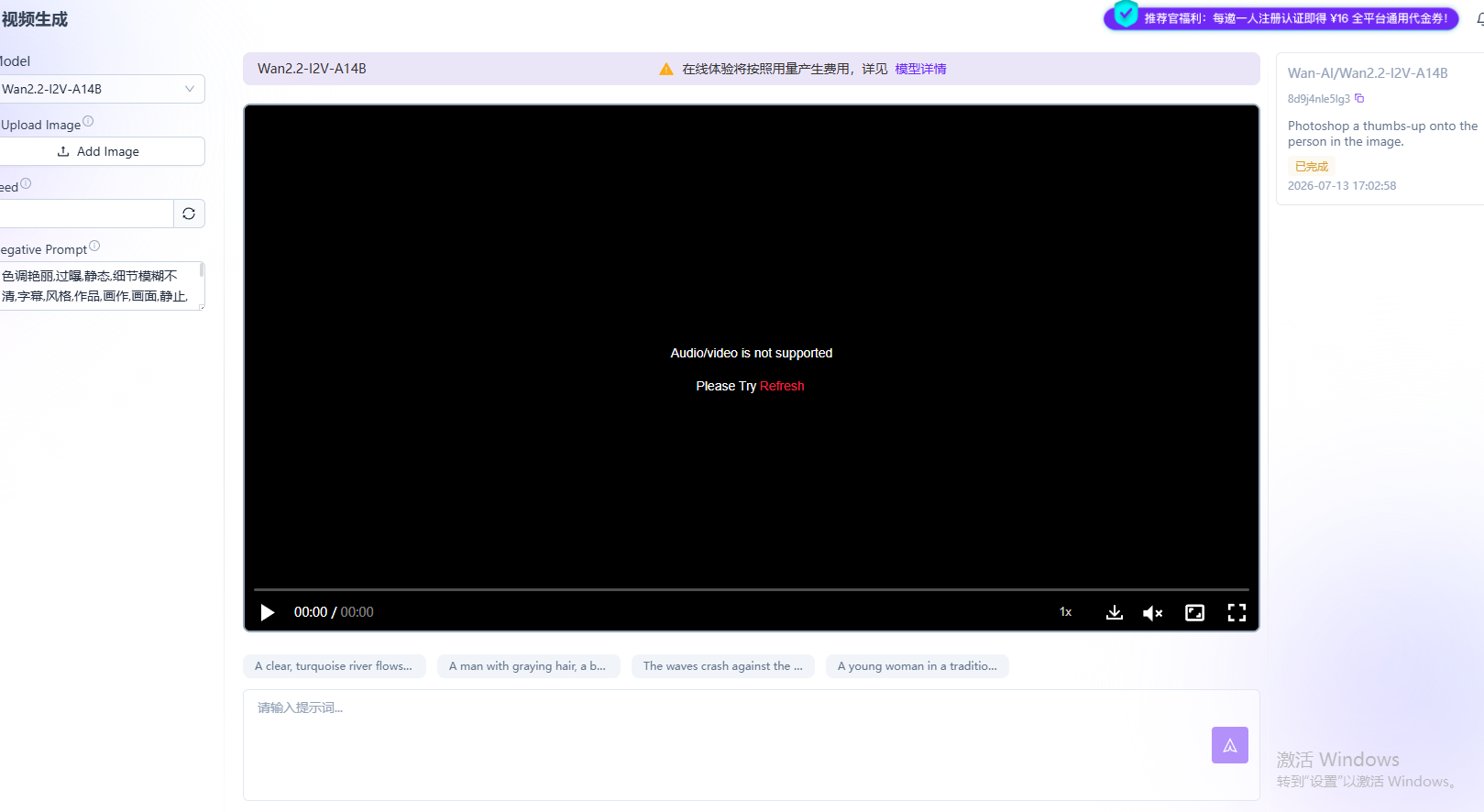Select 'A clear, turquoise river flows...' suggestion
The image size is (1484, 812).
pyautogui.click(x=334, y=666)
